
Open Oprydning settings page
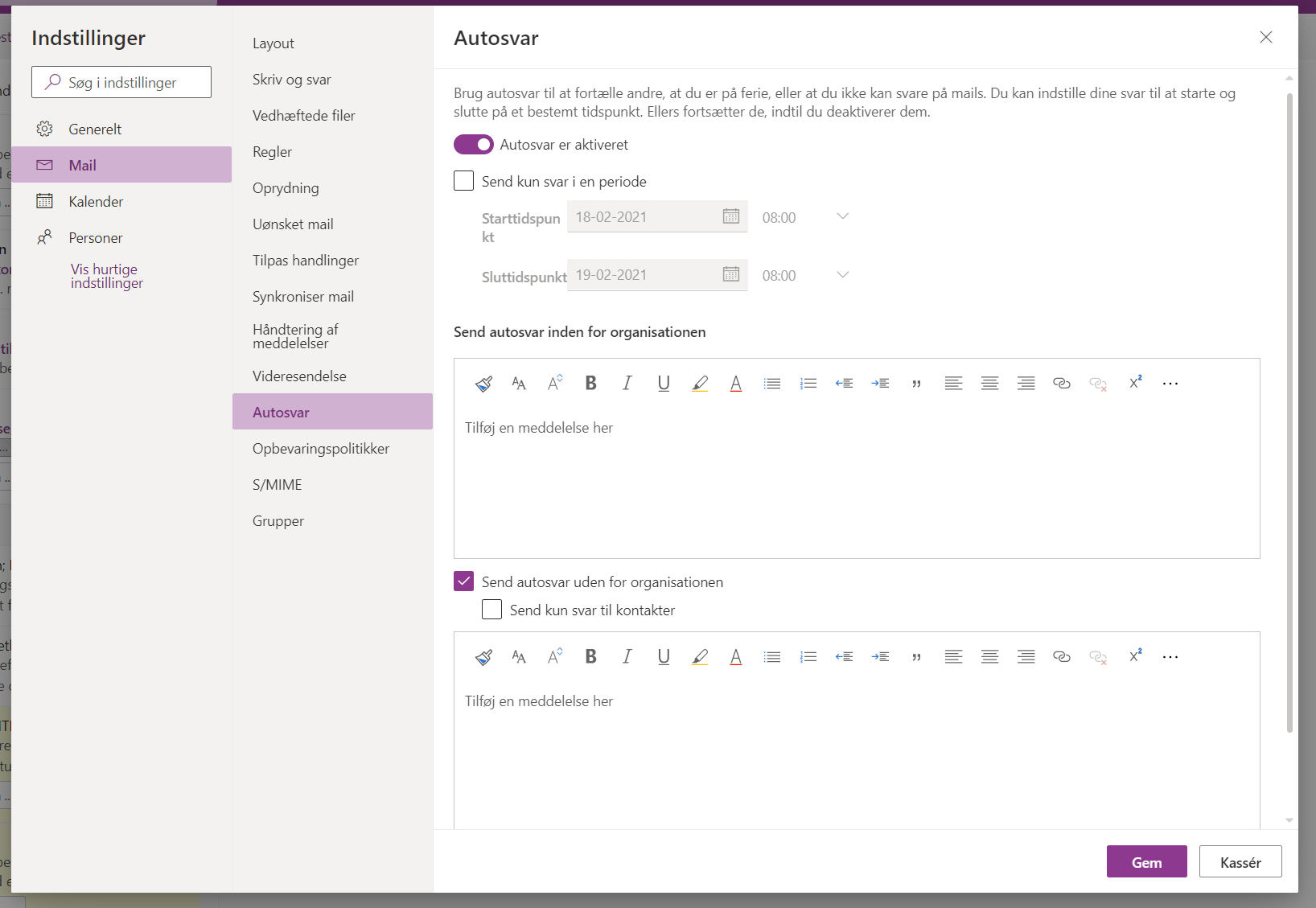coord(332,188)
